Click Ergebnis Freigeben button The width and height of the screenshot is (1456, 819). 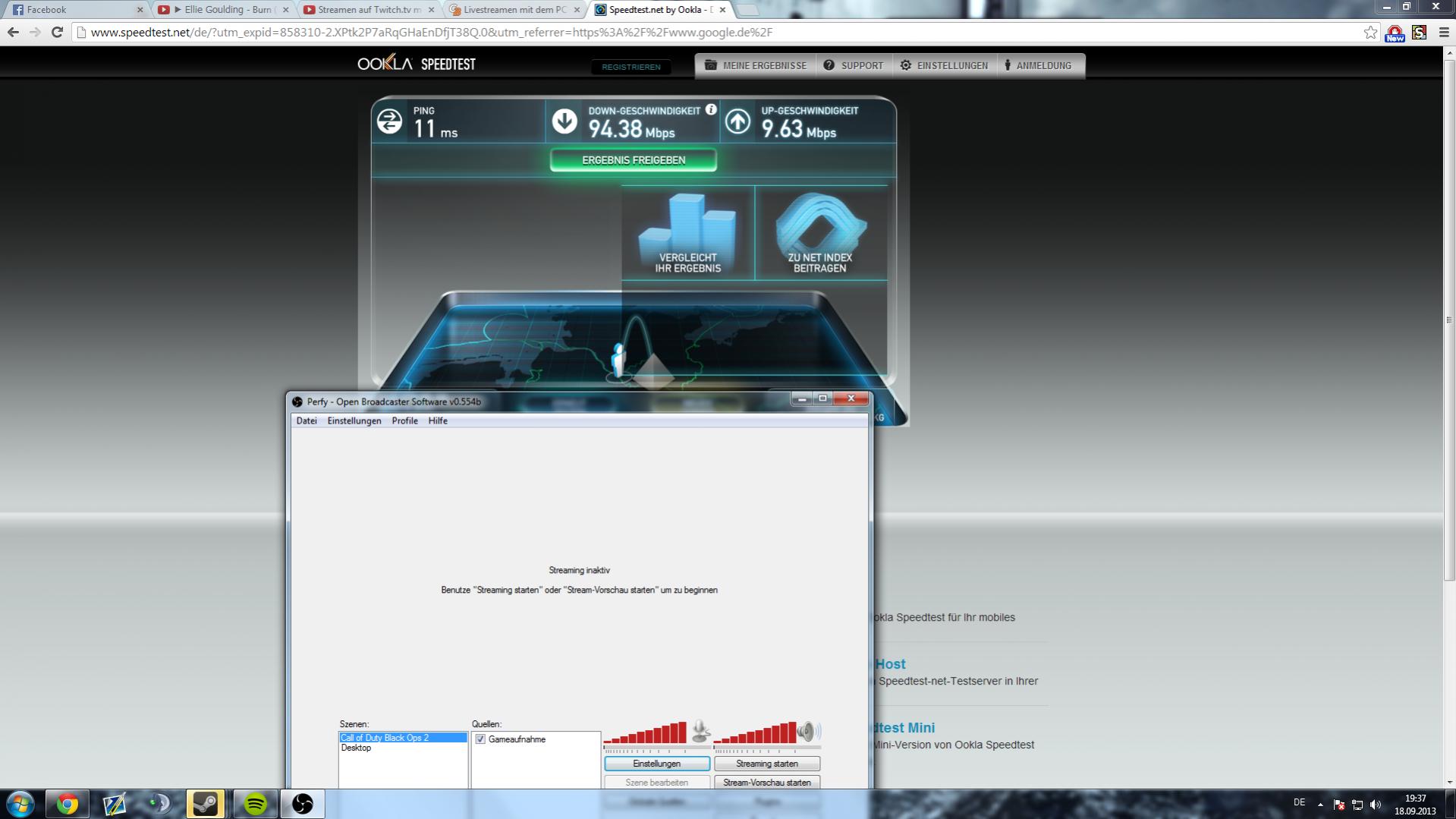pos(634,160)
